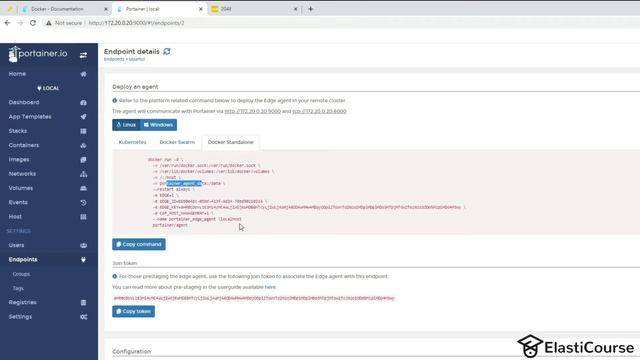Screen dimensions: 640x360
Task: Toggle the sidebar collapse icon
Action: 83,55
